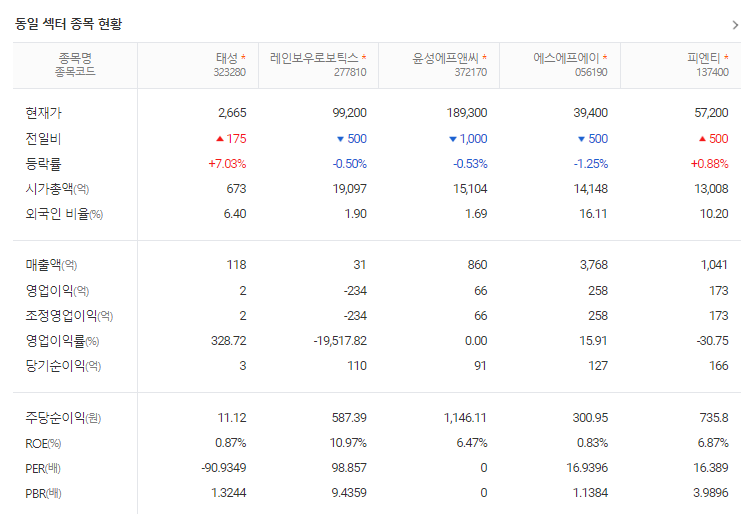
Task: Click ROE value 10.97%
Action: click(348, 443)
